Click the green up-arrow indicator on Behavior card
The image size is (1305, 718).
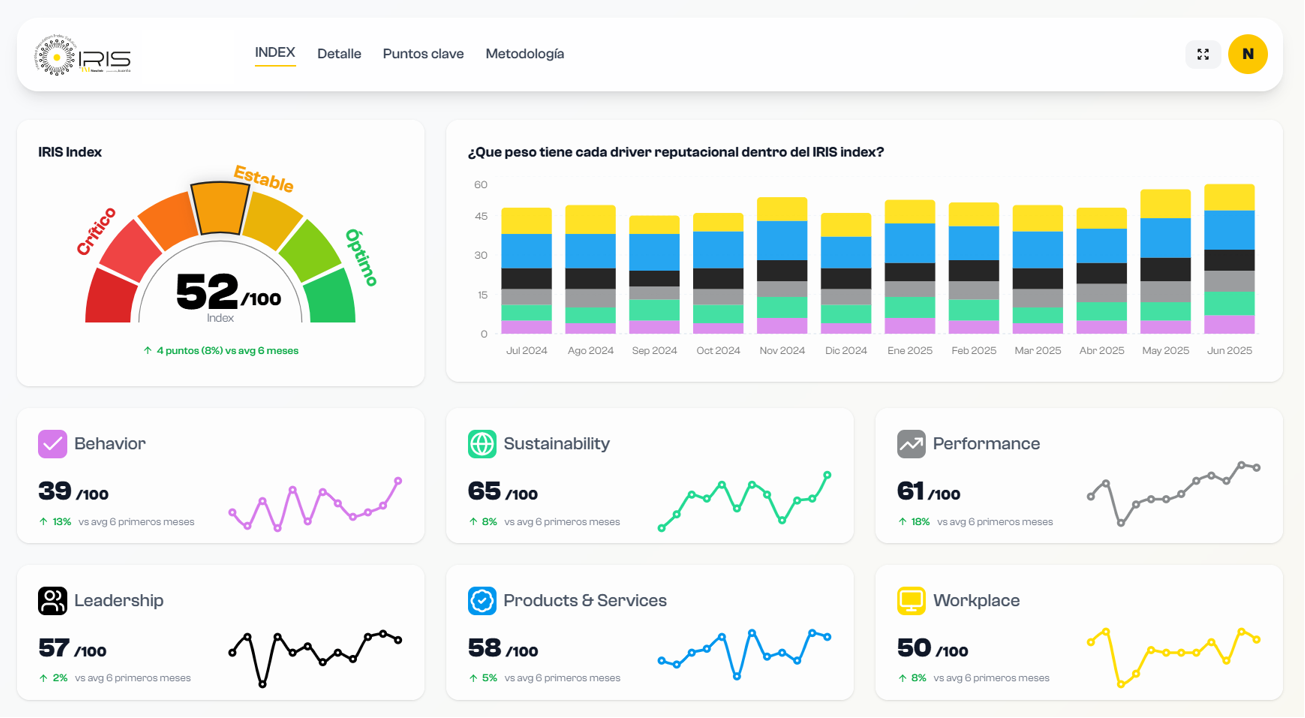coord(42,521)
